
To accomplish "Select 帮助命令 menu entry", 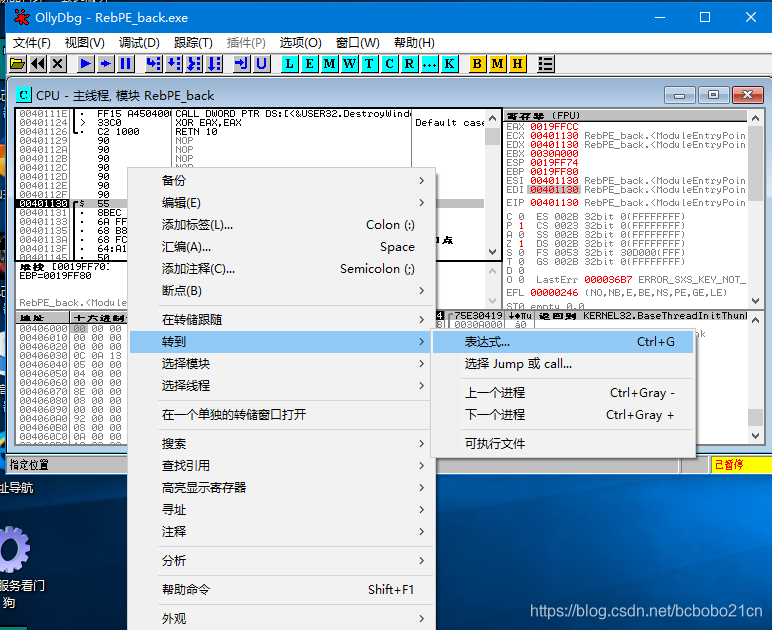I will click(x=282, y=590).
